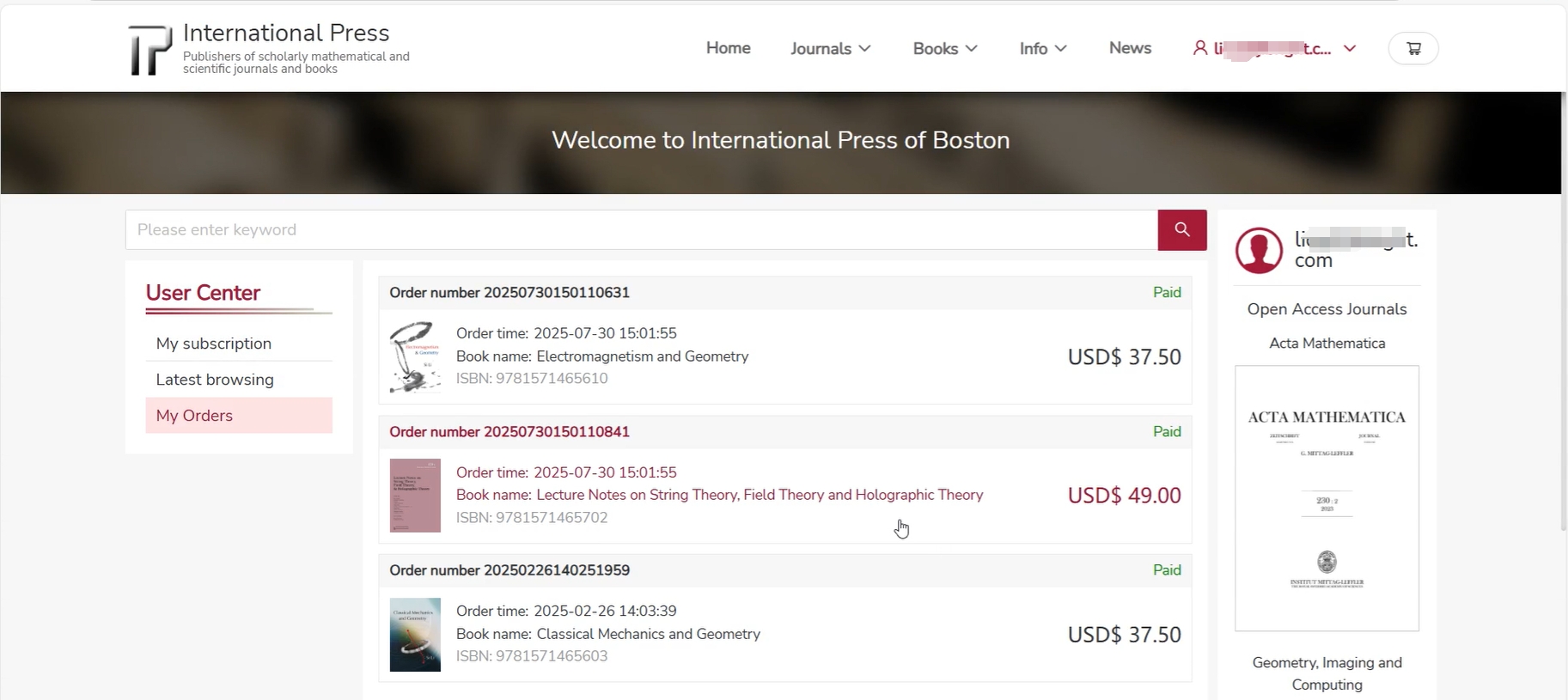Click Order number 20250730150110841
The height and width of the screenshot is (700, 1568).
click(509, 432)
